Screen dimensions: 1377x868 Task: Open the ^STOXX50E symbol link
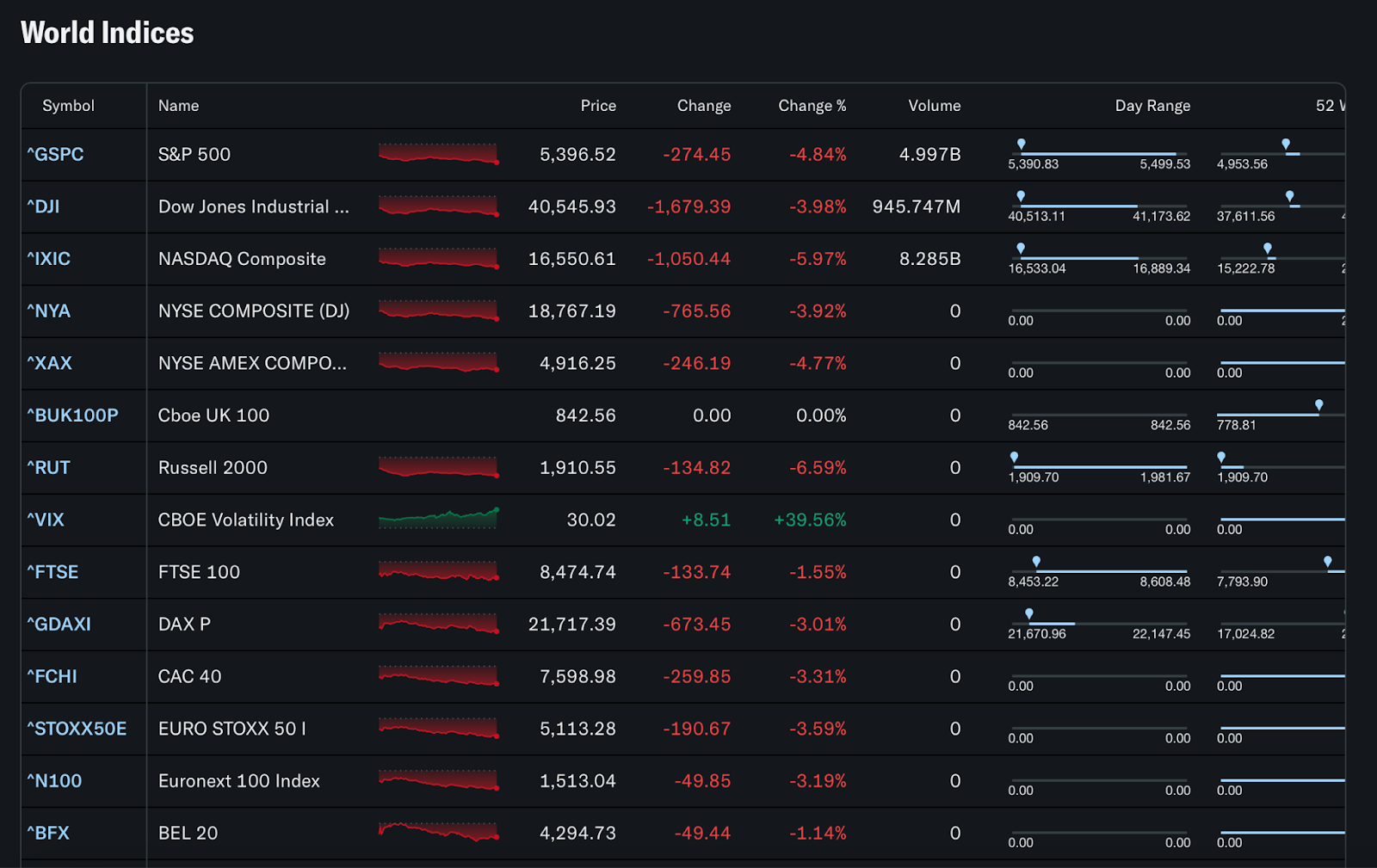pos(77,729)
